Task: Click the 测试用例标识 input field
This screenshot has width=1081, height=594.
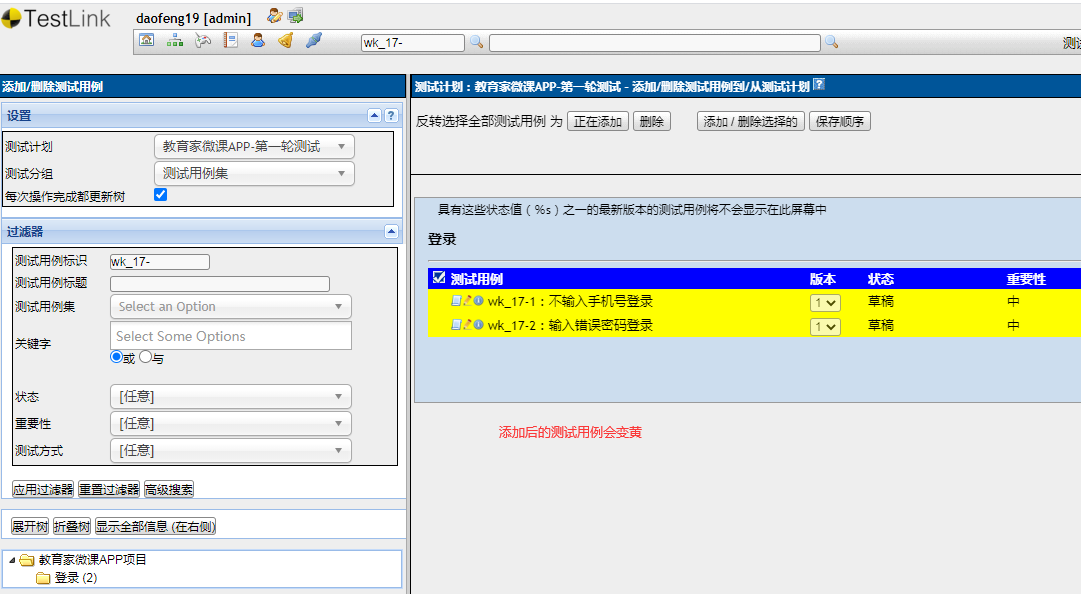Action: point(160,262)
